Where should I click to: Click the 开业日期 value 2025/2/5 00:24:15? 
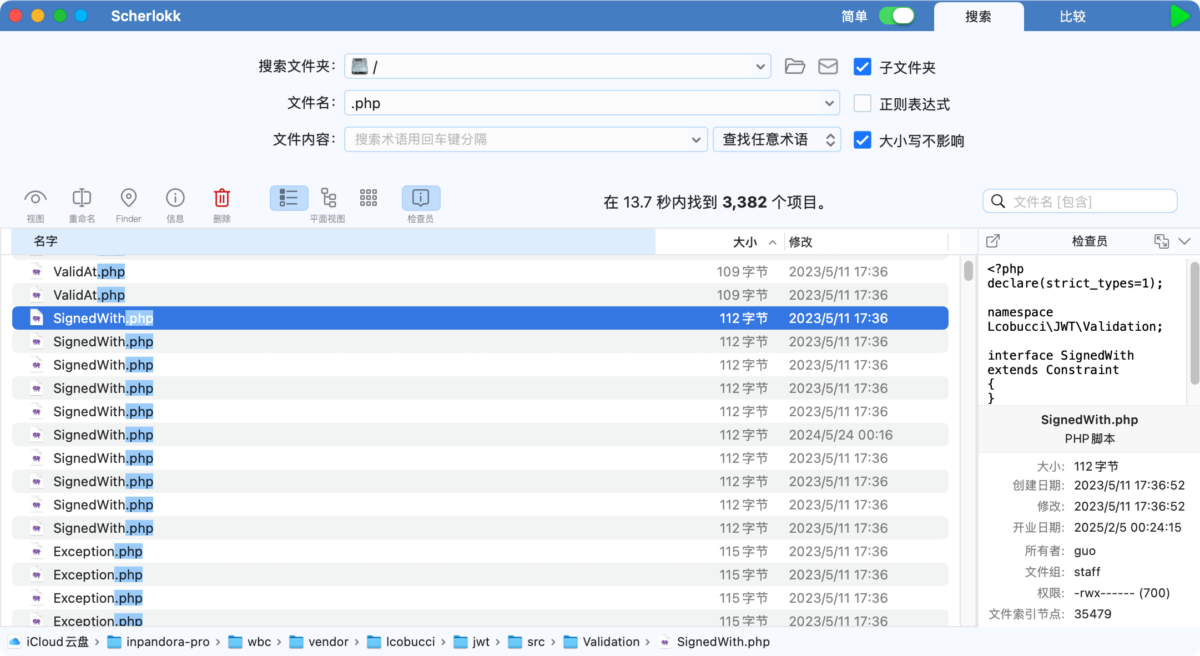click(1128, 527)
